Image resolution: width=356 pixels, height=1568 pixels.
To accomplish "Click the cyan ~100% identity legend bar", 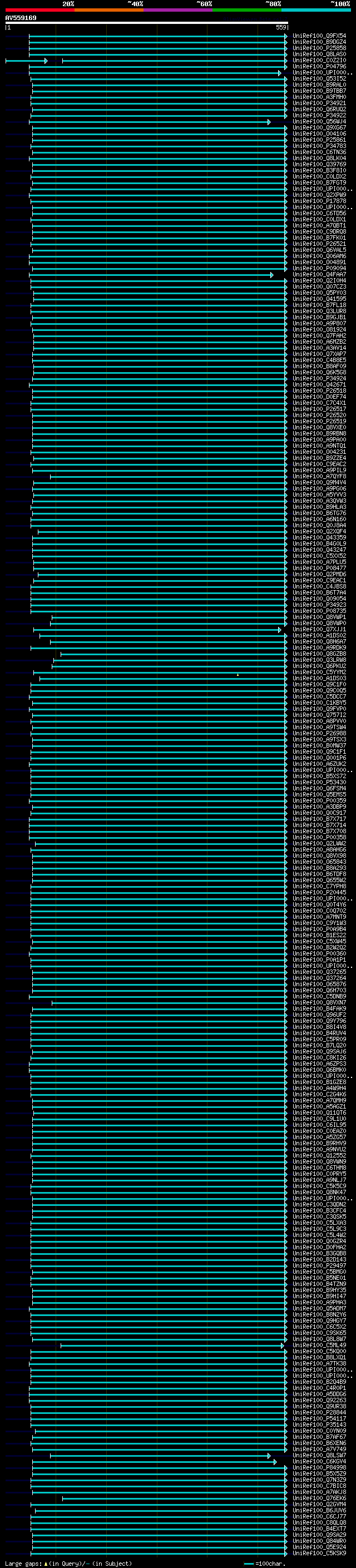I will click(x=317, y=10).
